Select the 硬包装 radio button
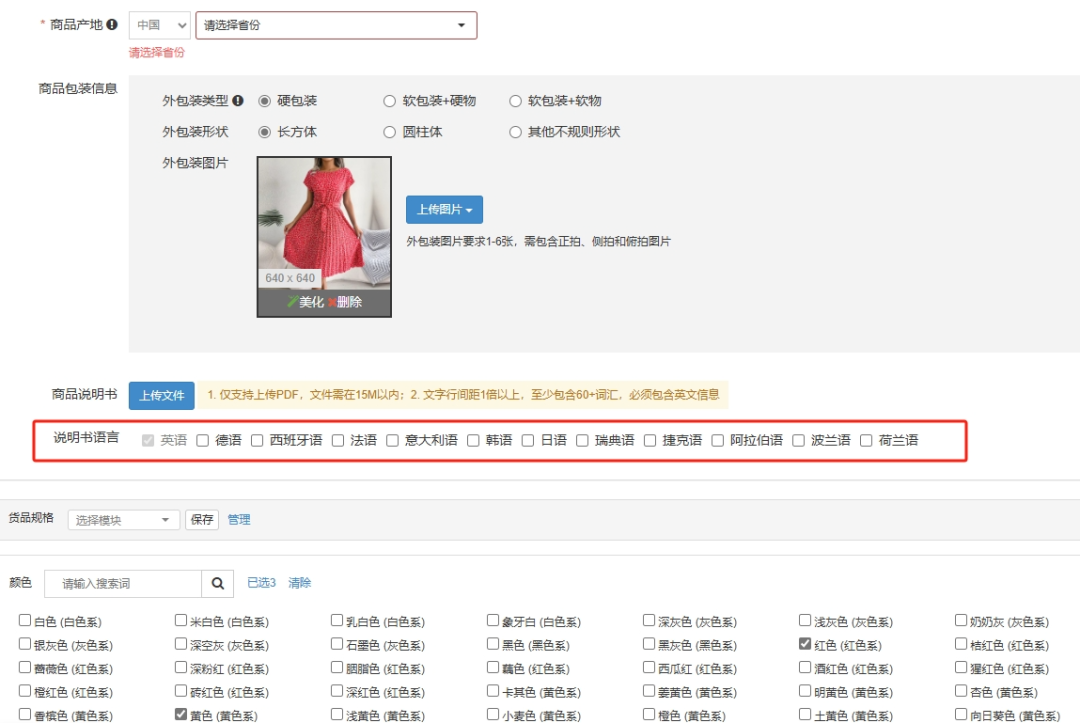 click(262, 100)
